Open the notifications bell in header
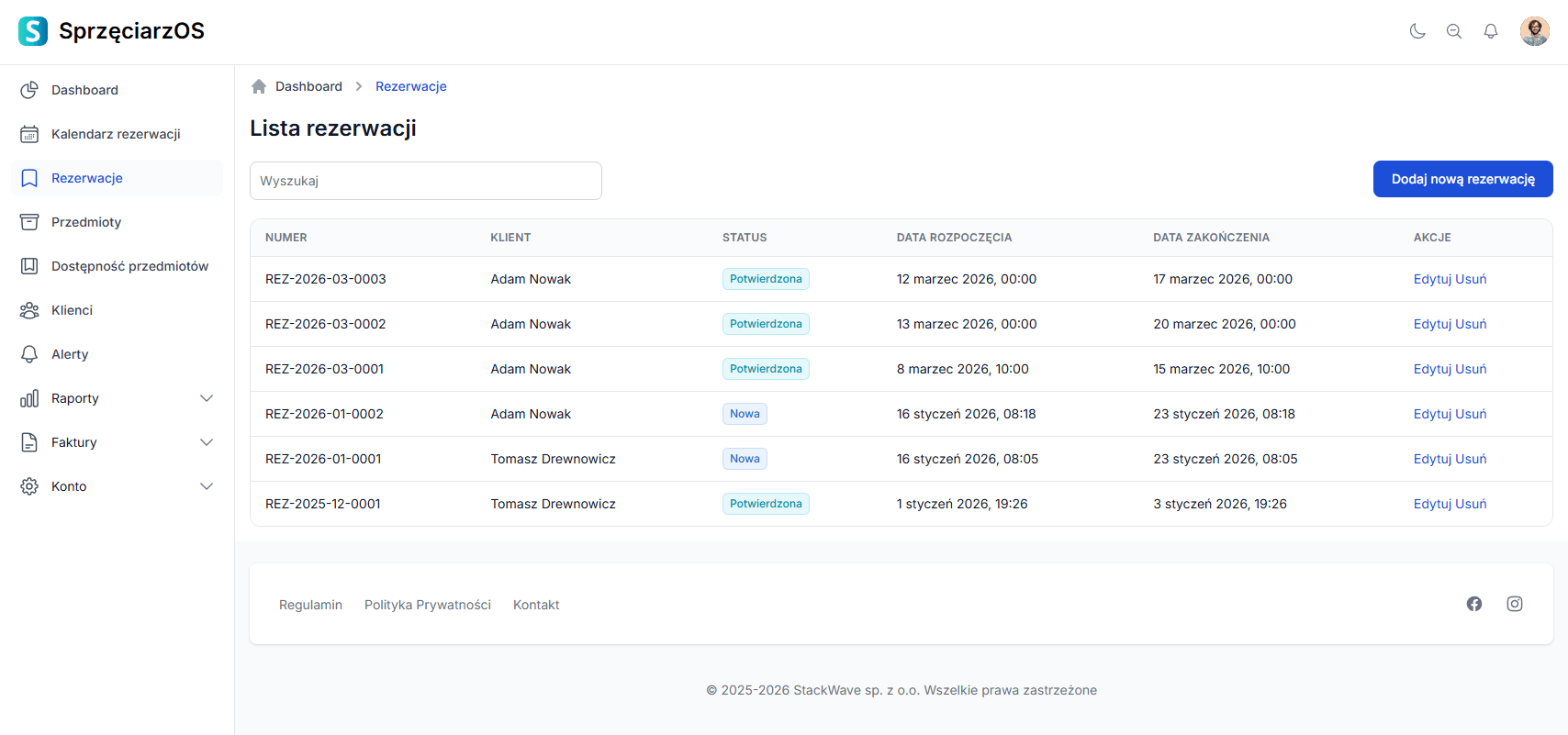The width and height of the screenshot is (1568, 735). [x=1491, y=31]
